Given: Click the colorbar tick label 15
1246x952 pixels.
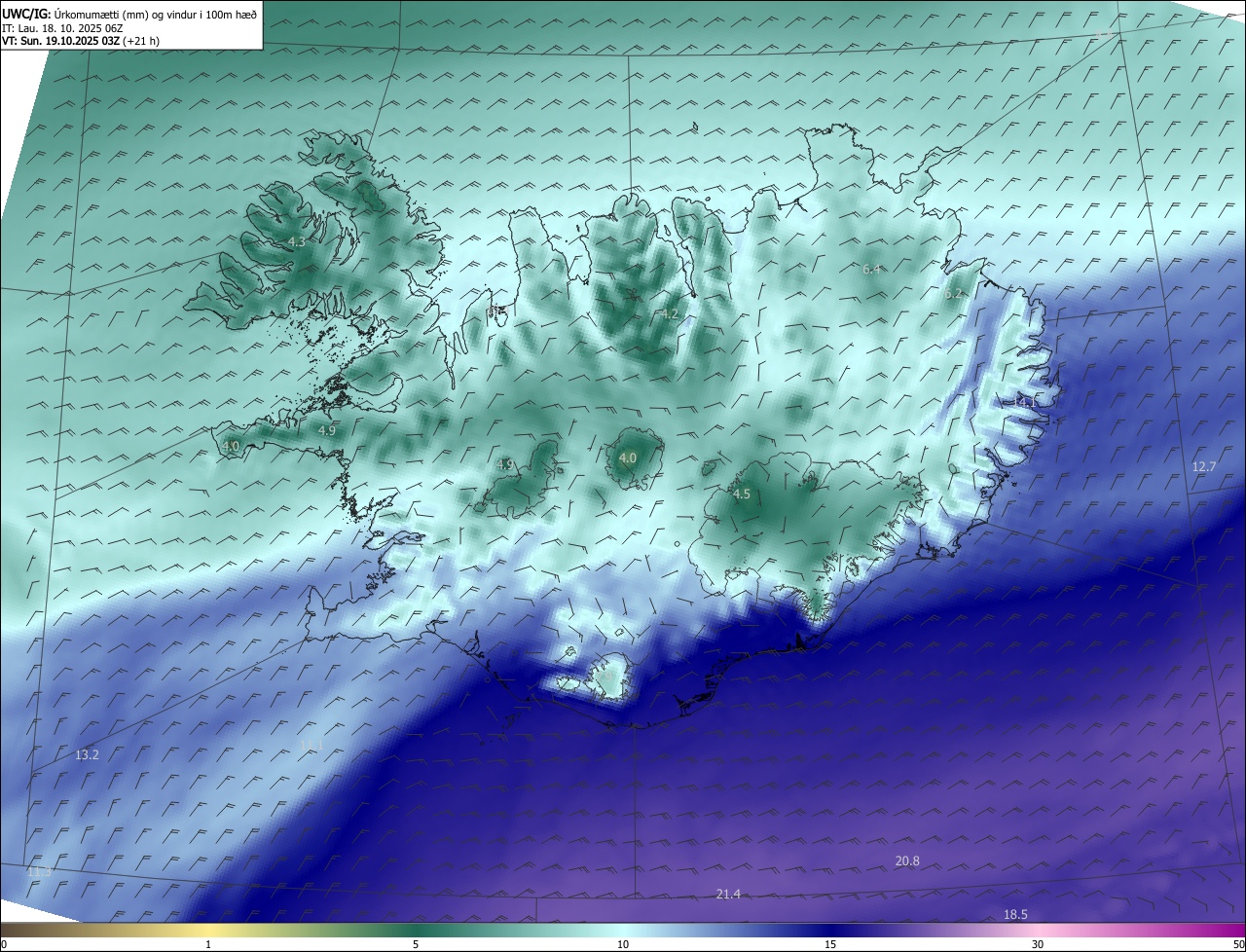Looking at the screenshot, I should pos(830,944).
